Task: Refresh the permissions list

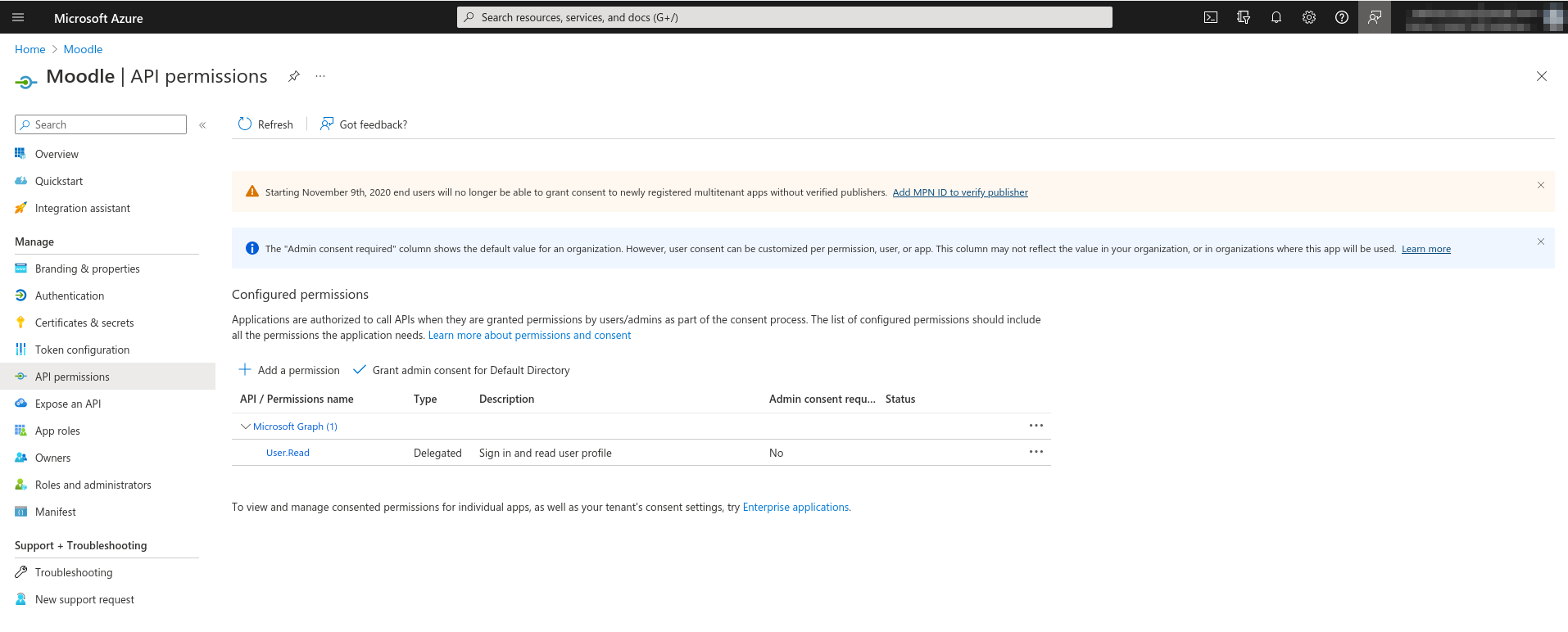Action: click(x=265, y=124)
